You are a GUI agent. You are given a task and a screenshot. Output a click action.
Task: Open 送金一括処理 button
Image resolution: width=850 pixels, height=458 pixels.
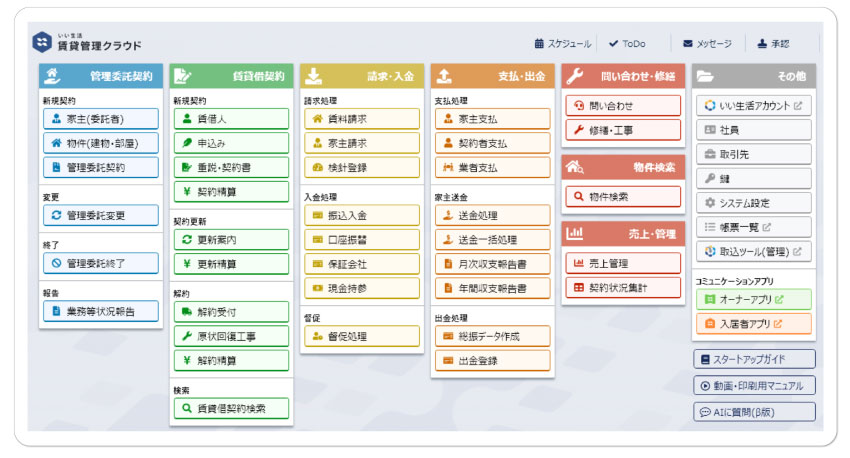pyautogui.click(x=493, y=240)
